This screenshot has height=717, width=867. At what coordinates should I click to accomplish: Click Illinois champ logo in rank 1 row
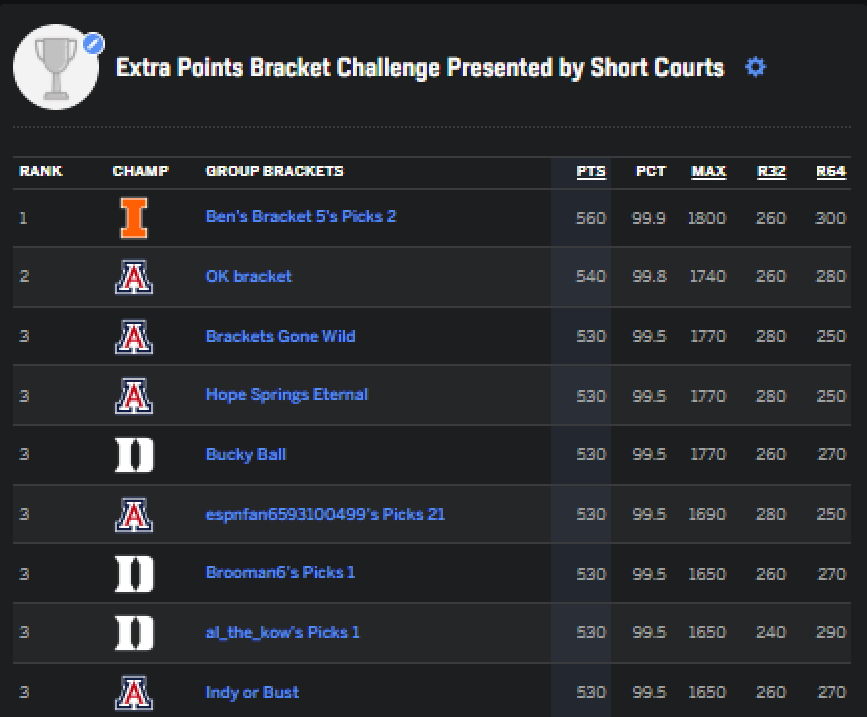click(x=134, y=218)
